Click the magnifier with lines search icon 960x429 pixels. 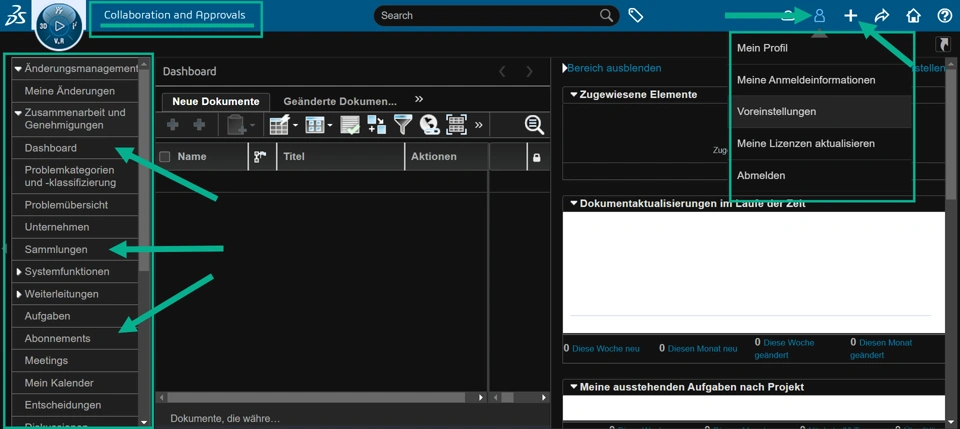coord(534,125)
